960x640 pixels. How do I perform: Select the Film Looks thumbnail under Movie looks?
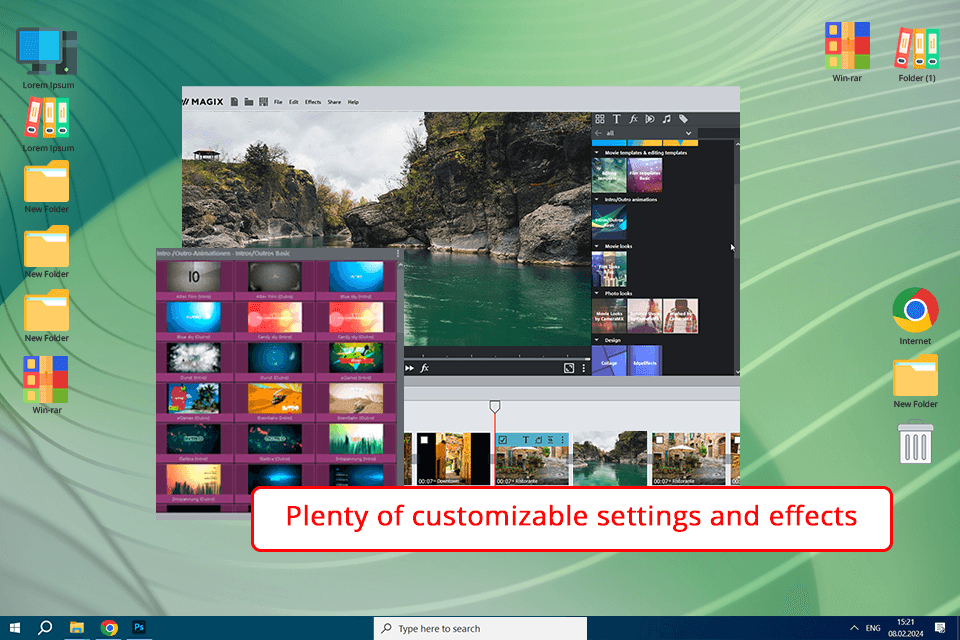(x=609, y=269)
